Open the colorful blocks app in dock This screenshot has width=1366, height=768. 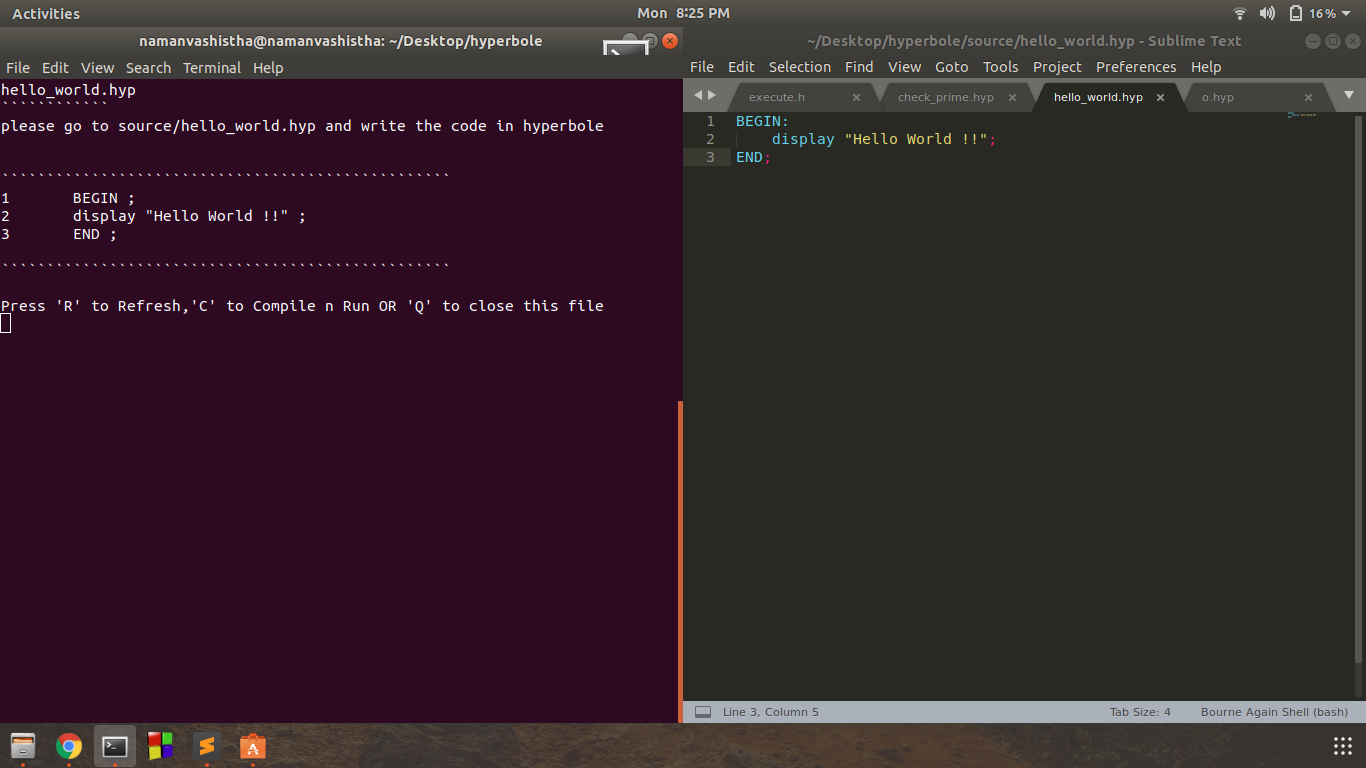[160, 746]
